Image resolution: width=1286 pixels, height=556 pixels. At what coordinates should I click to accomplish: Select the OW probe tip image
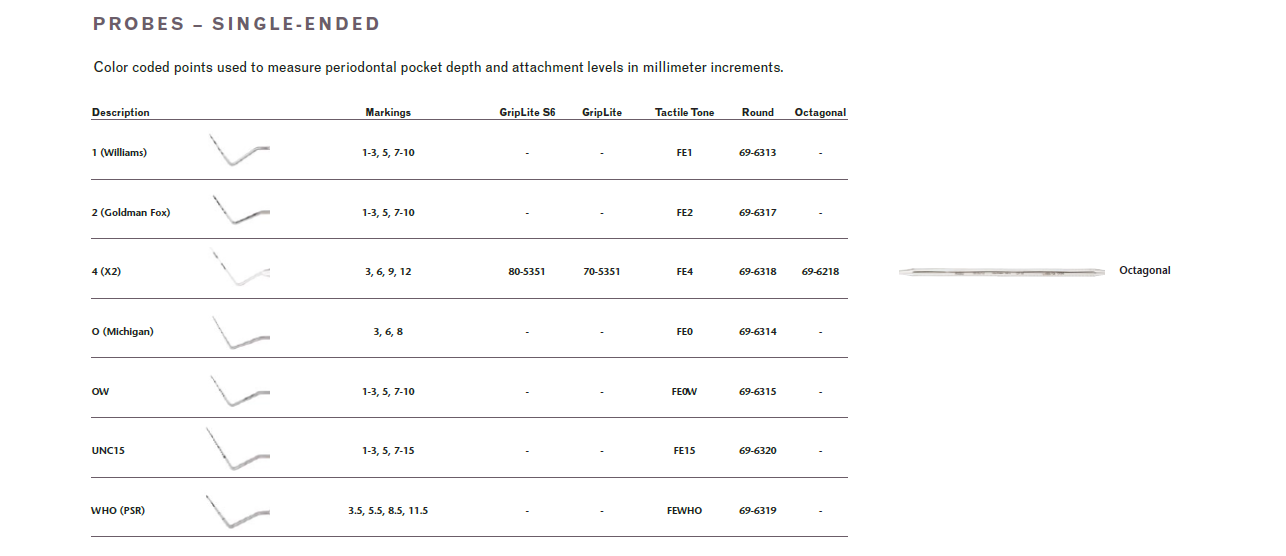239,391
